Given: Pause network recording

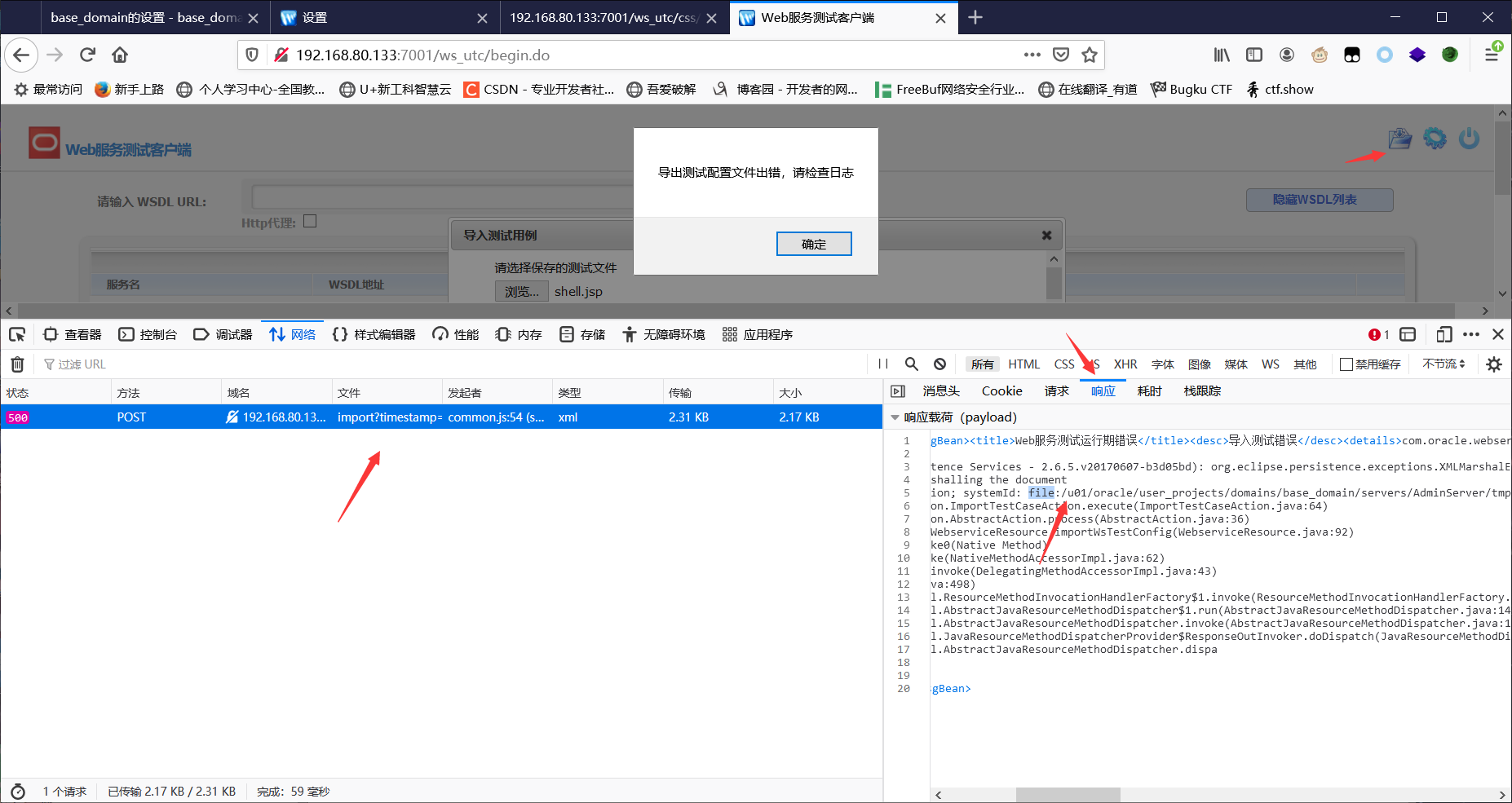Looking at the screenshot, I should click(x=883, y=364).
